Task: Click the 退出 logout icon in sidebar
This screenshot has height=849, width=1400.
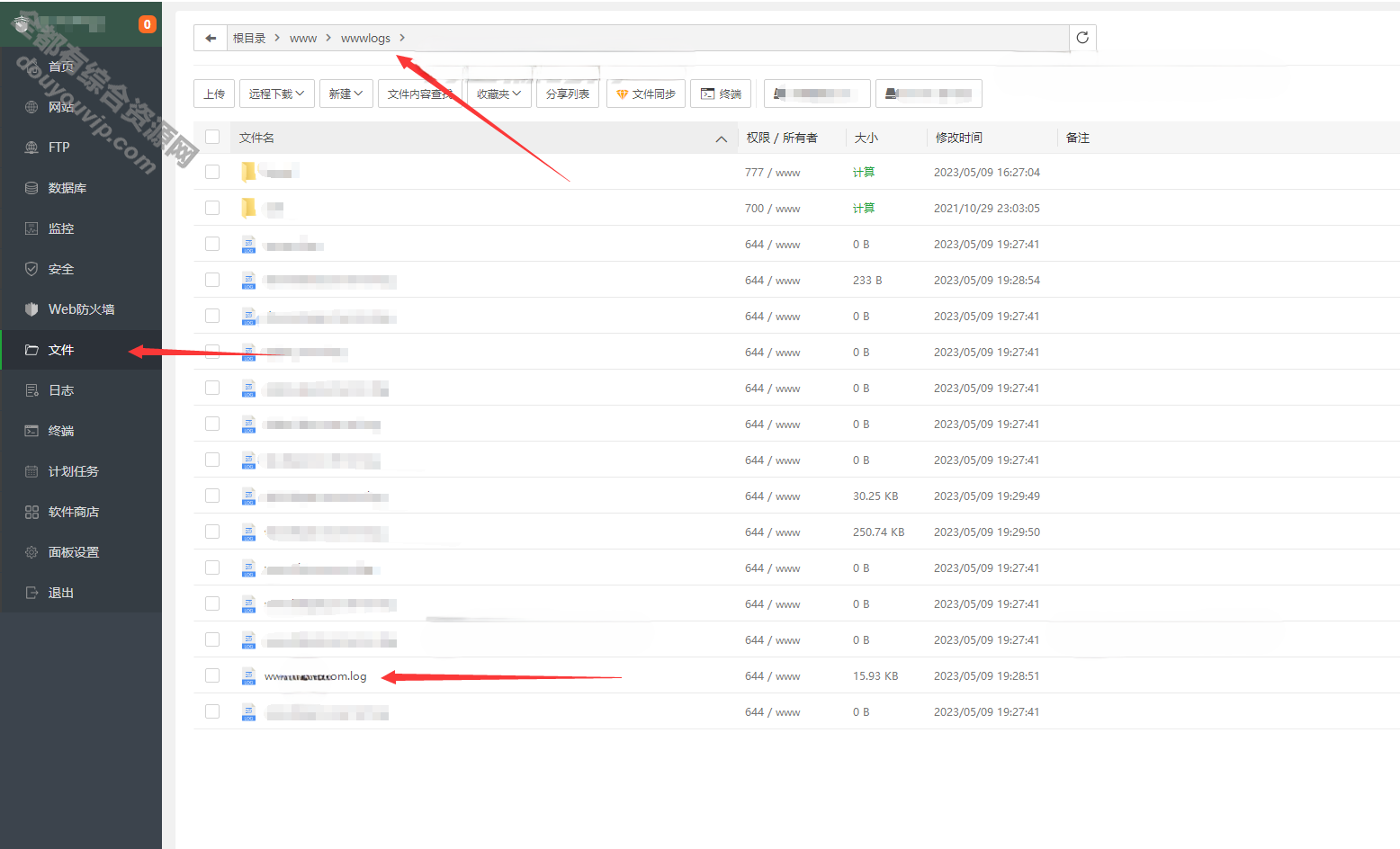Action: click(x=31, y=593)
